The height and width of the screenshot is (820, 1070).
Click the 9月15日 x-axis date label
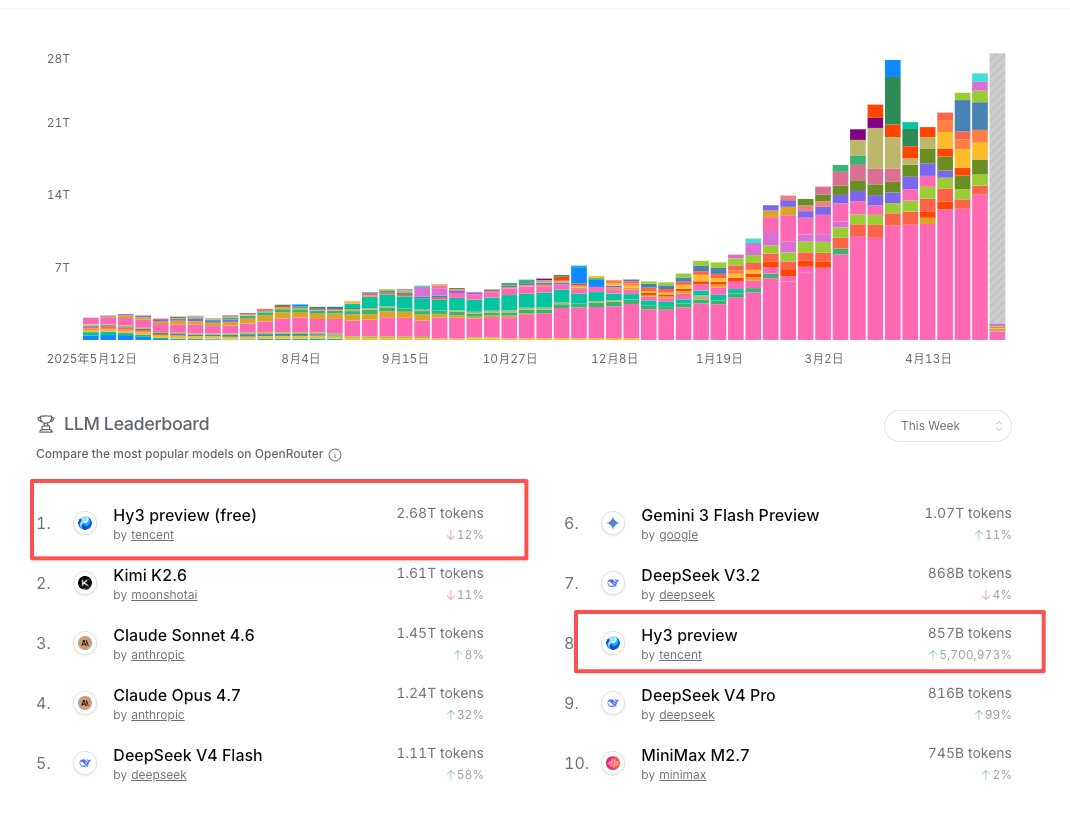click(x=405, y=359)
